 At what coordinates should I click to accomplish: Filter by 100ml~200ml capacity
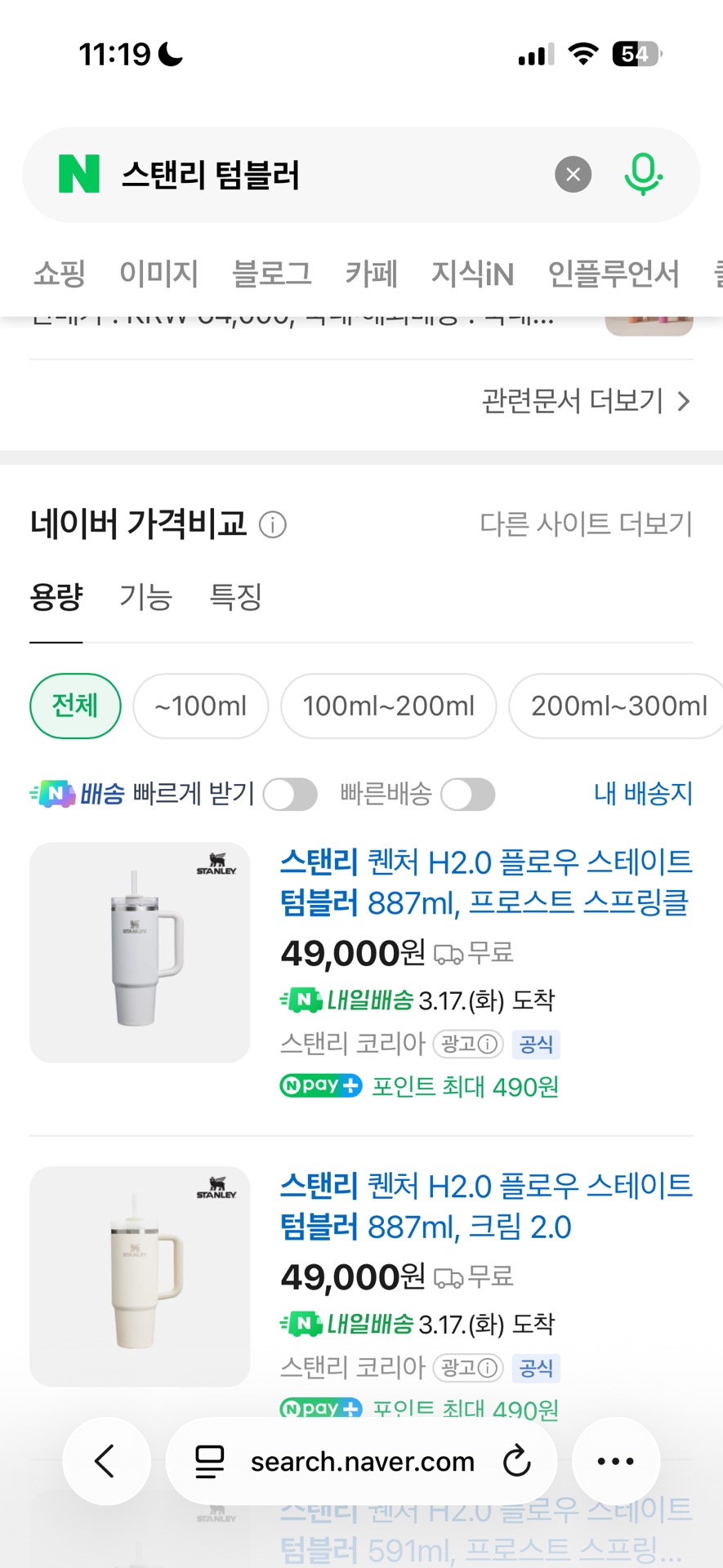[388, 706]
